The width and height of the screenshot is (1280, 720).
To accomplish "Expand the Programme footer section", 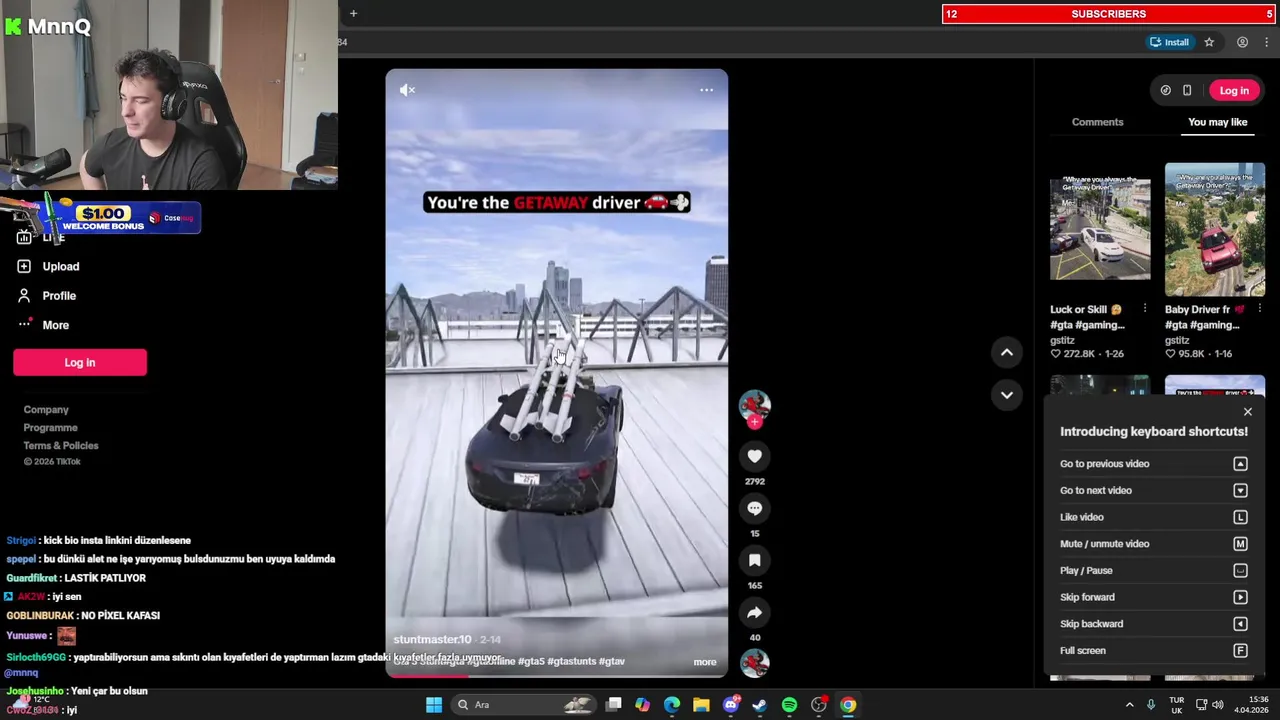I will pos(50,427).
